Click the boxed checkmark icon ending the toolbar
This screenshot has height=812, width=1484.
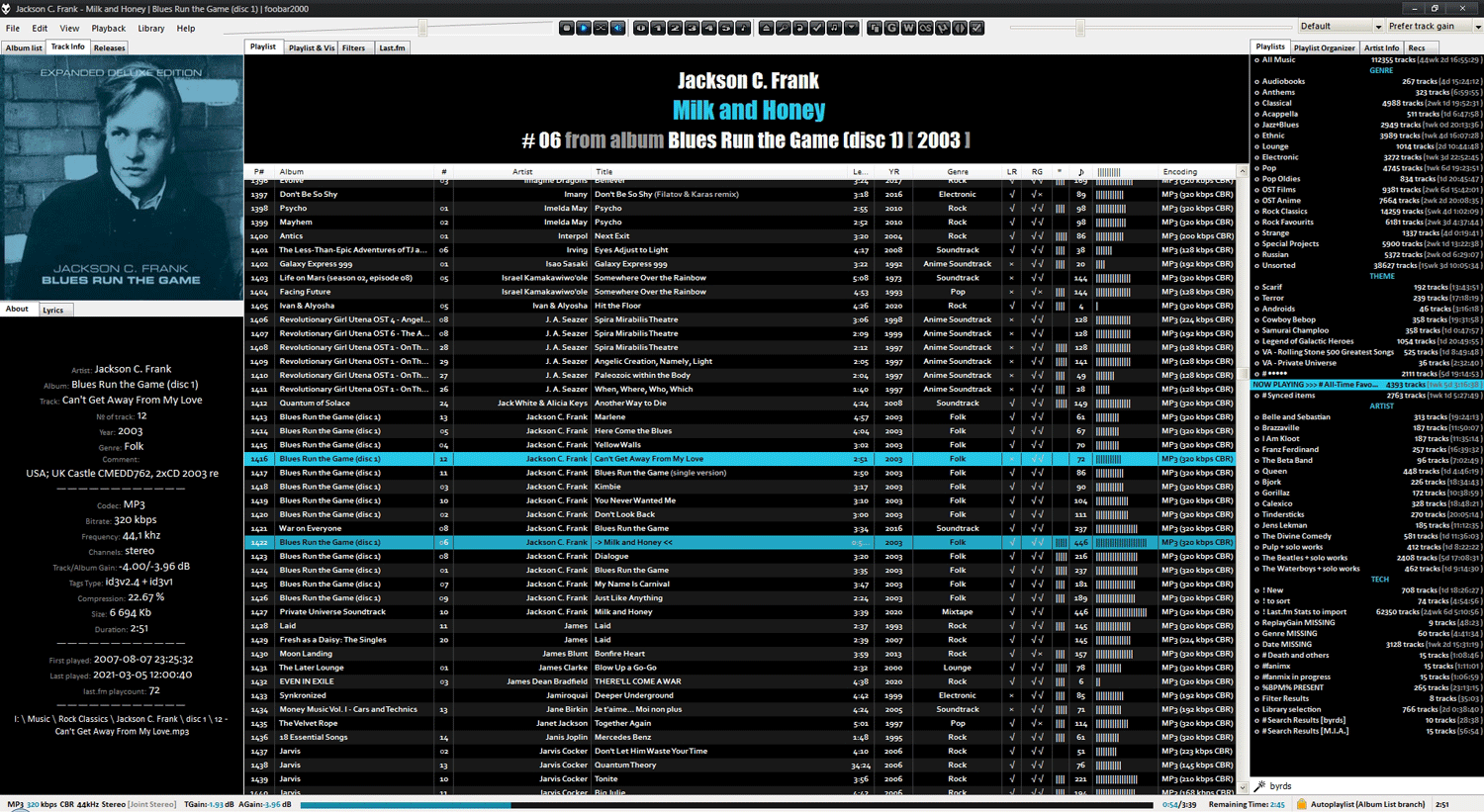[976, 28]
